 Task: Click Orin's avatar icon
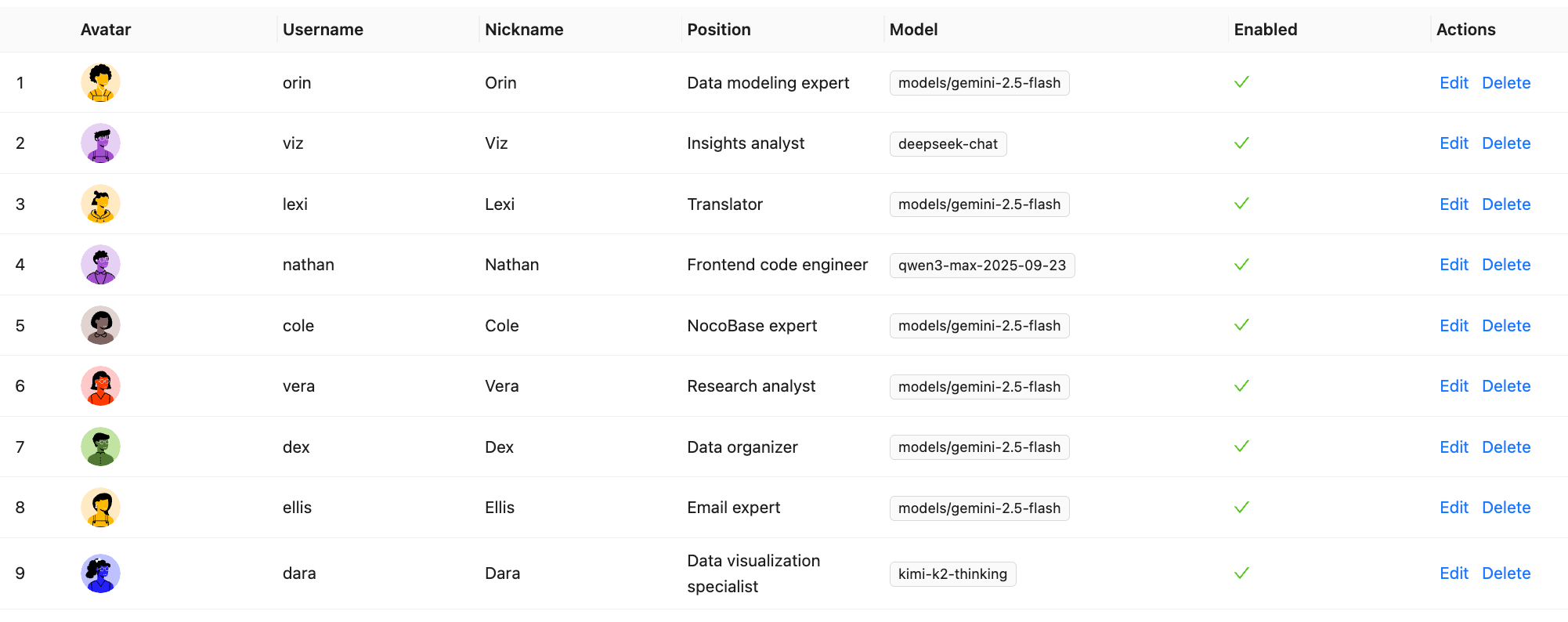(100, 83)
